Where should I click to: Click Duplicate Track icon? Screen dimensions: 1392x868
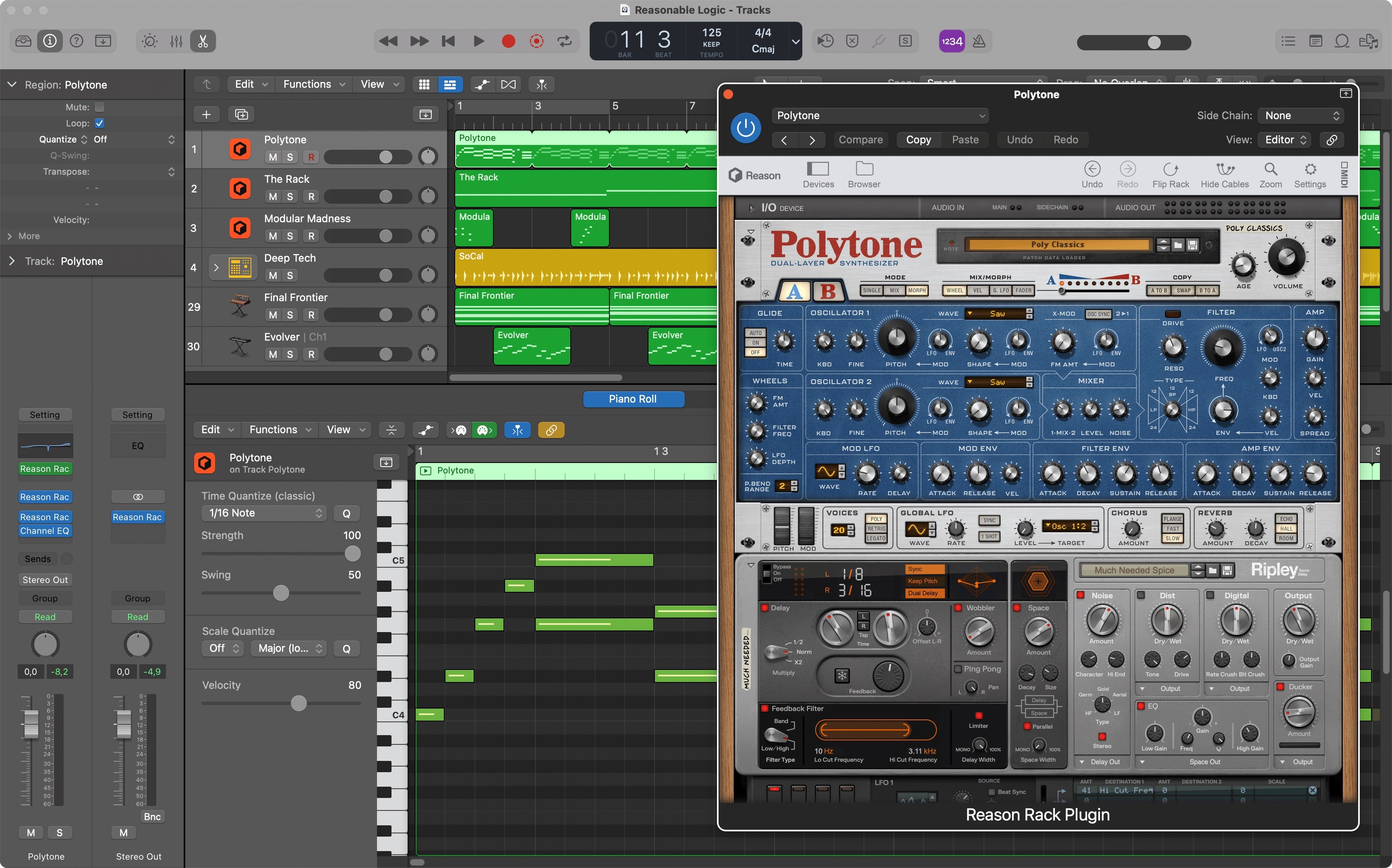(242, 114)
